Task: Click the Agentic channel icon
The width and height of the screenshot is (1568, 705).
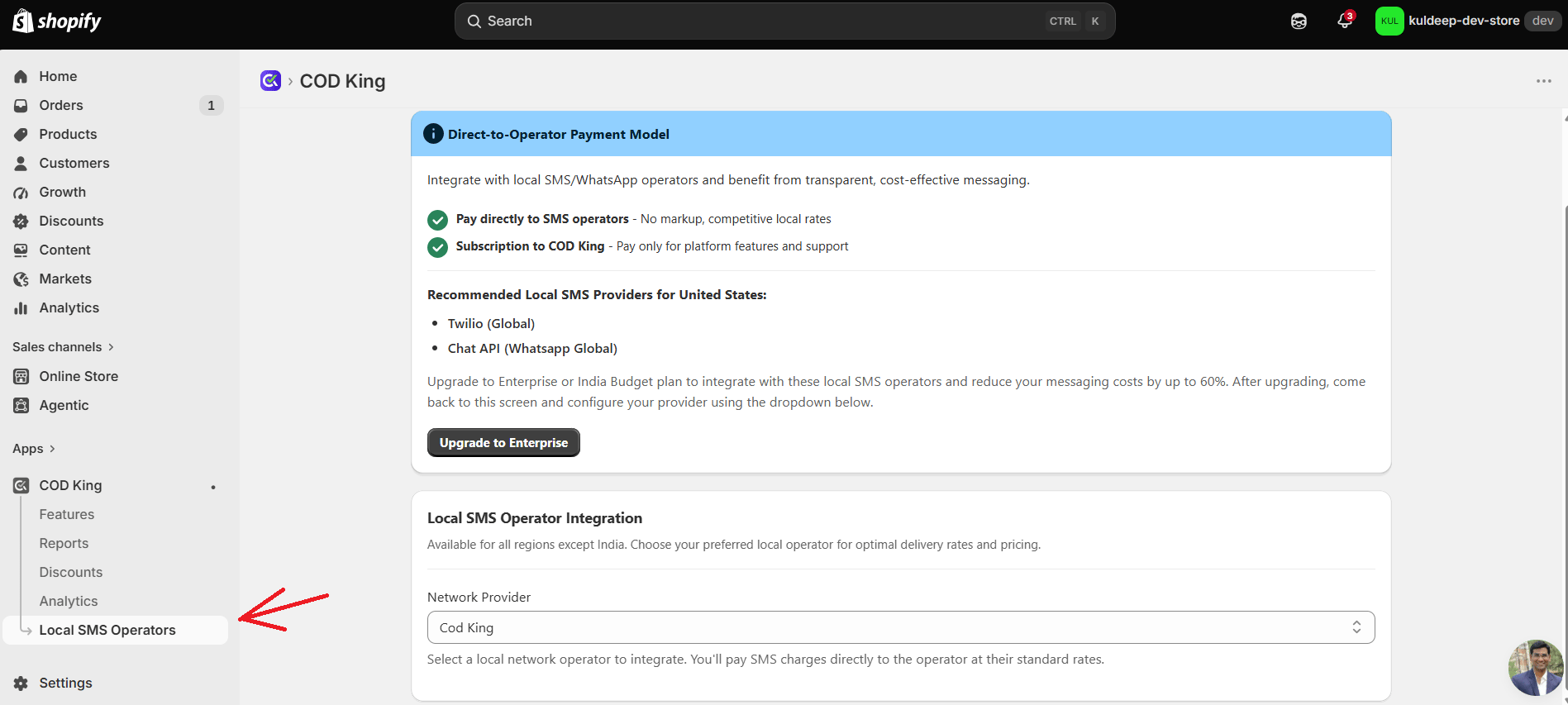Action: pyautogui.click(x=21, y=405)
